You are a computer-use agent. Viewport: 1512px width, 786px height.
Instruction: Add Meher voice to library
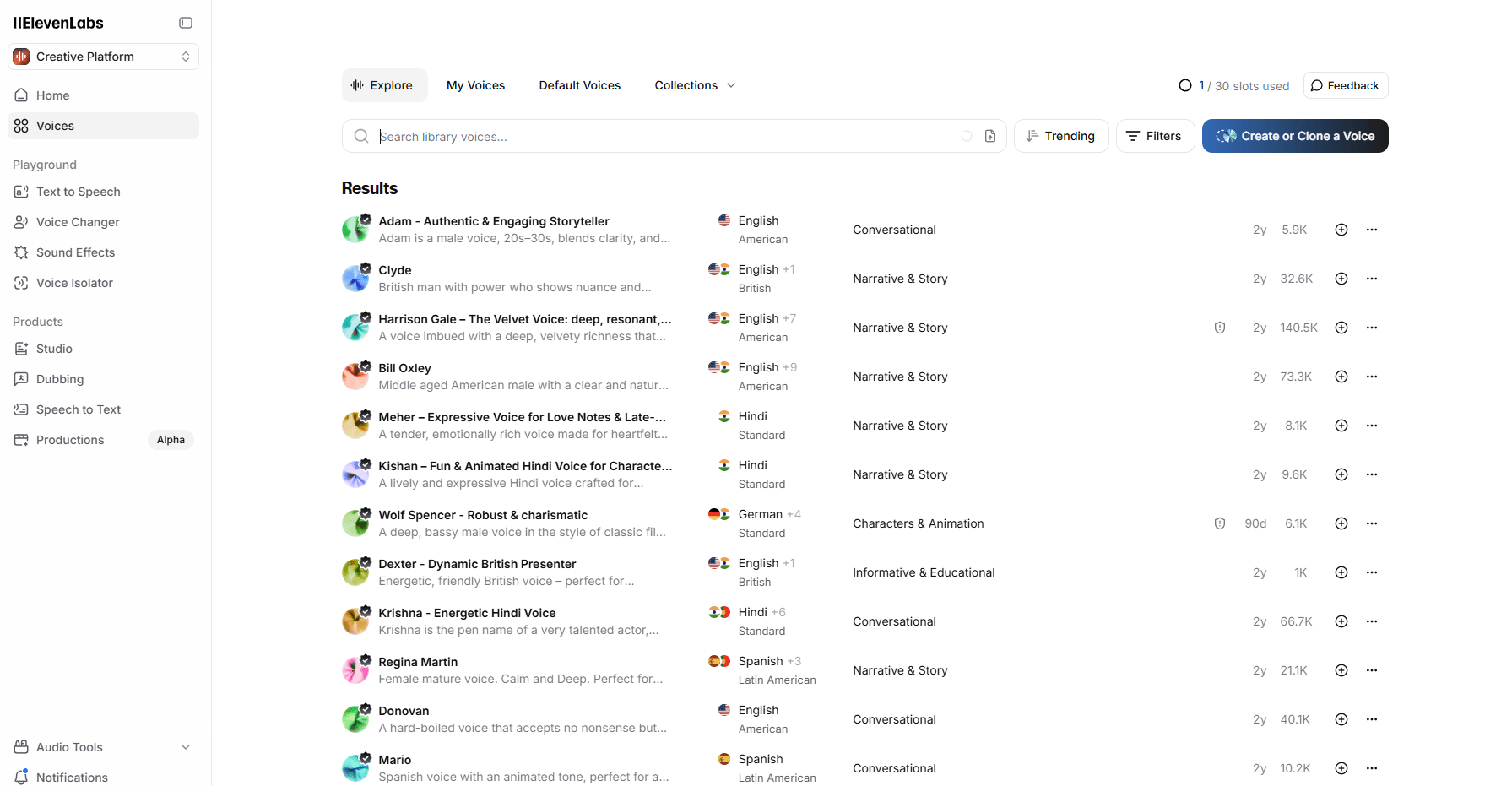pyautogui.click(x=1341, y=426)
